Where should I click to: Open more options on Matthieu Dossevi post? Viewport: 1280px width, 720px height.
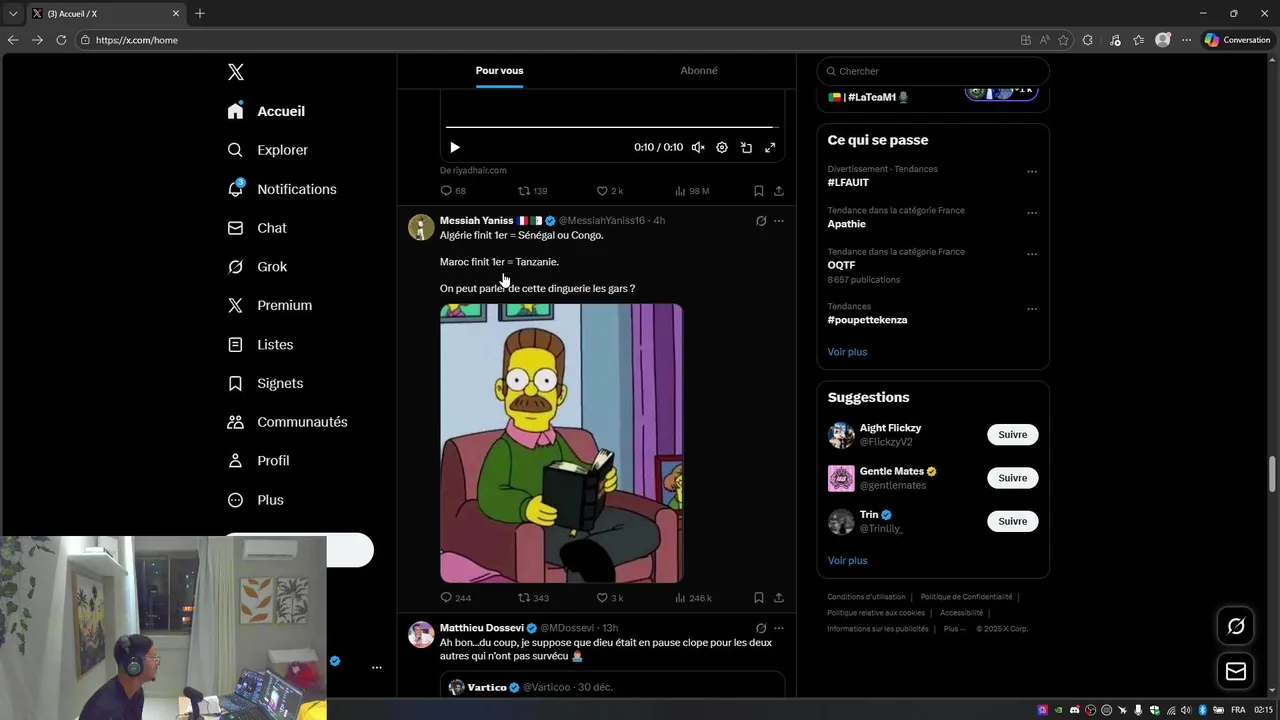tap(779, 628)
